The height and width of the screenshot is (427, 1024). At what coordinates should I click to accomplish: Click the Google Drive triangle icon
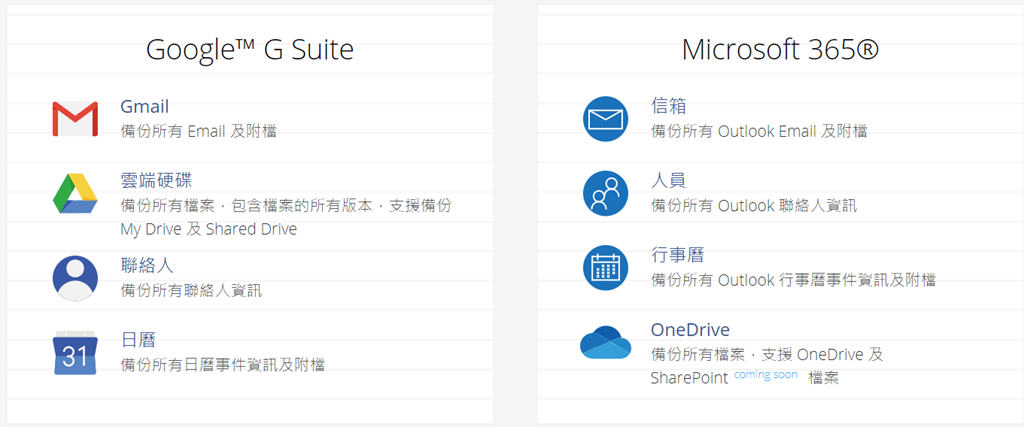[75, 193]
